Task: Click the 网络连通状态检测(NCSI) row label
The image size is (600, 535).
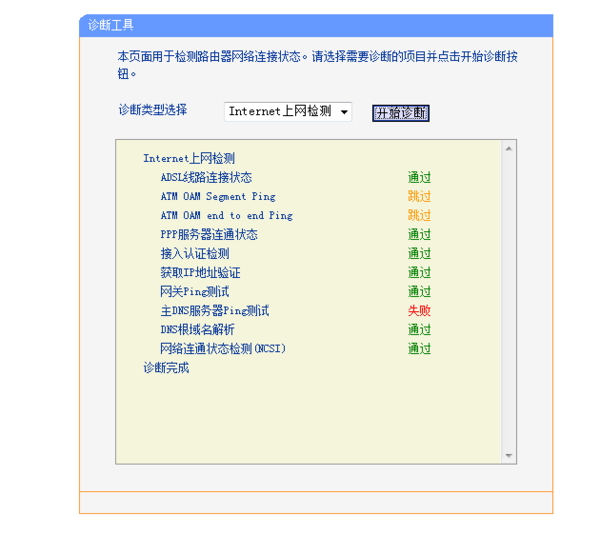Action: click(x=223, y=349)
